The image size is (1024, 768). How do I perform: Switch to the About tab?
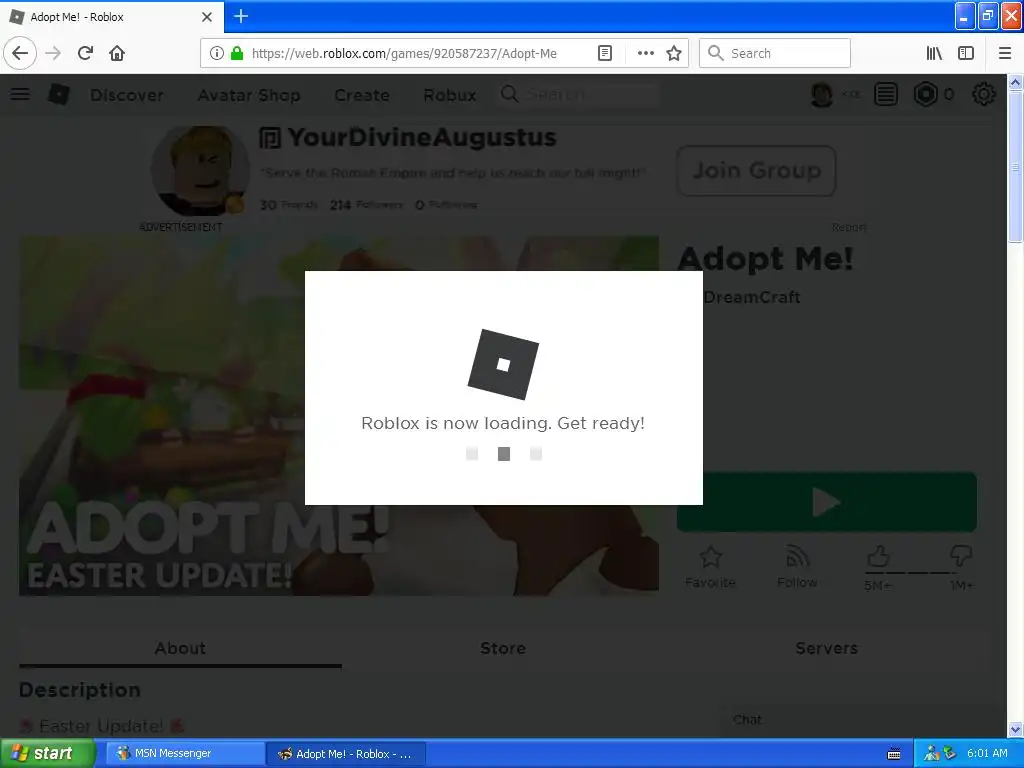click(x=180, y=648)
